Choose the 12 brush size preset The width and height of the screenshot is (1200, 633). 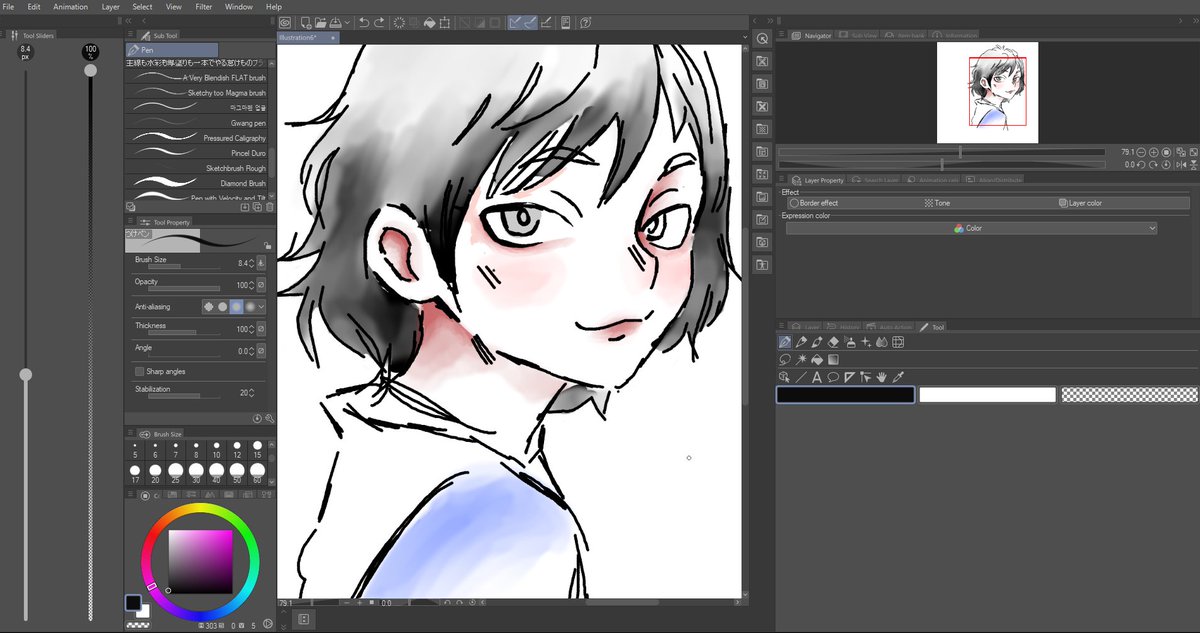tap(237, 449)
